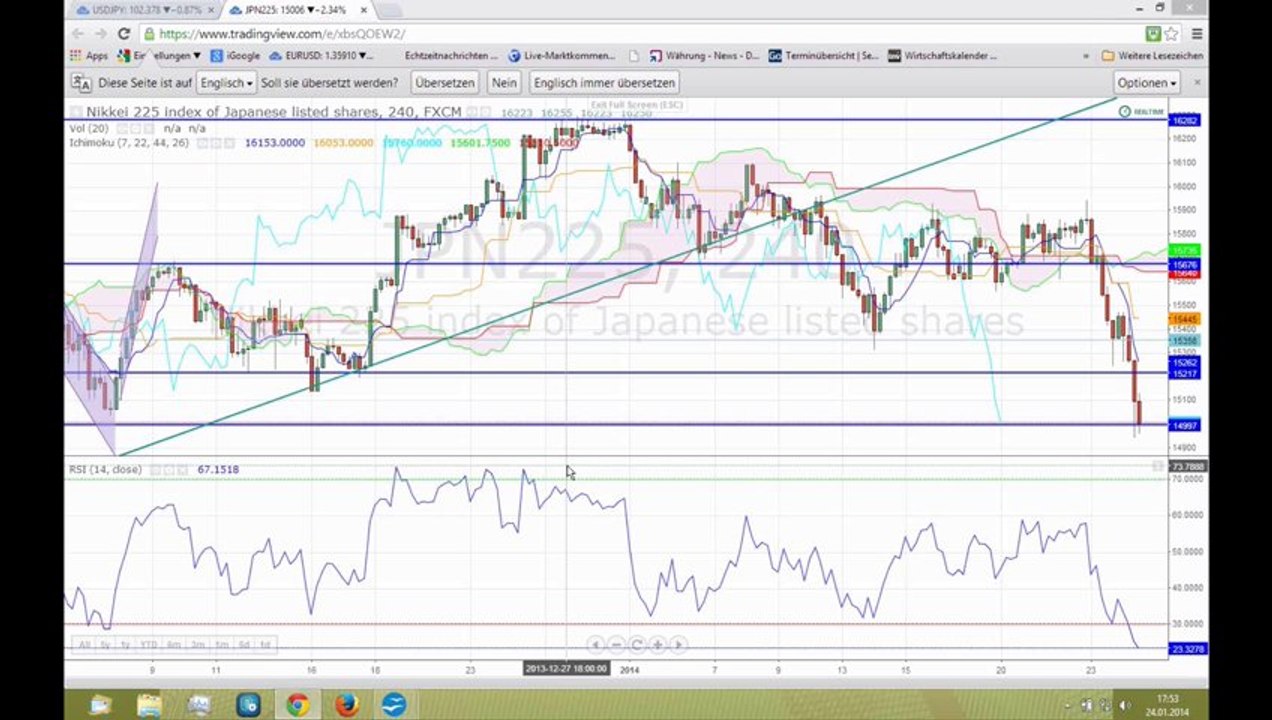Select the 5y time range
The width and height of the screenshot is (1272, 720).
click(x=106, y=645)
